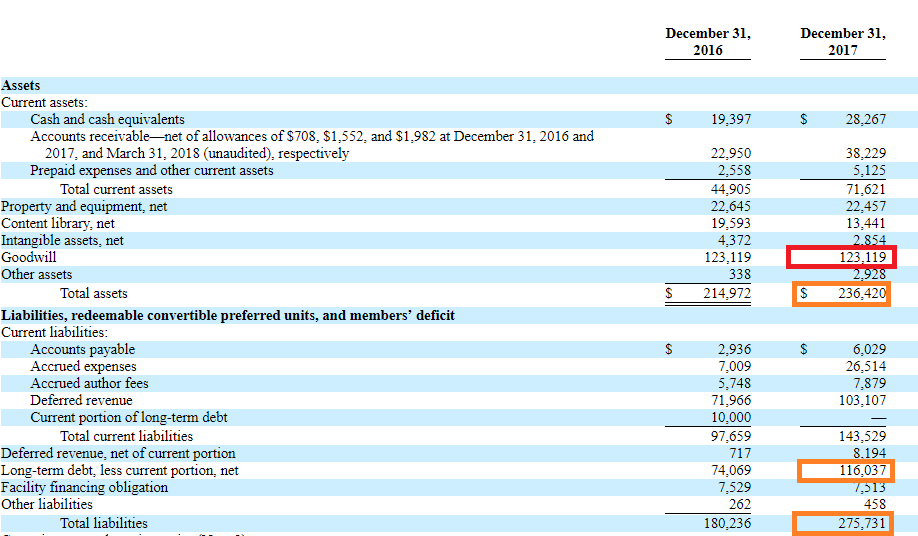Select 2017 content library value 13,441
918x536 pixels.
coord(865,224)
